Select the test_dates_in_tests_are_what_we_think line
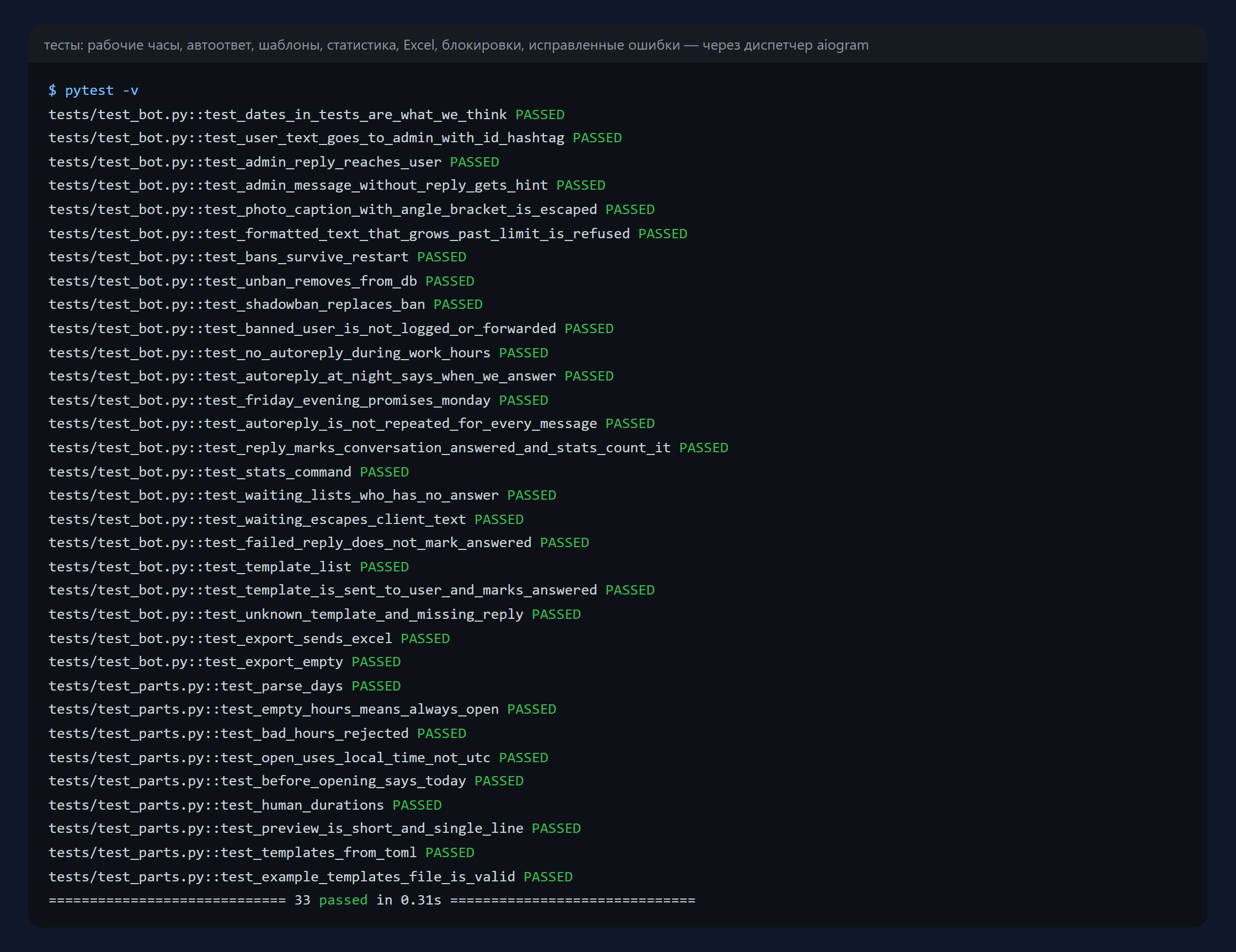This screenshot has height=952, width=1236. tap(307, 114)
